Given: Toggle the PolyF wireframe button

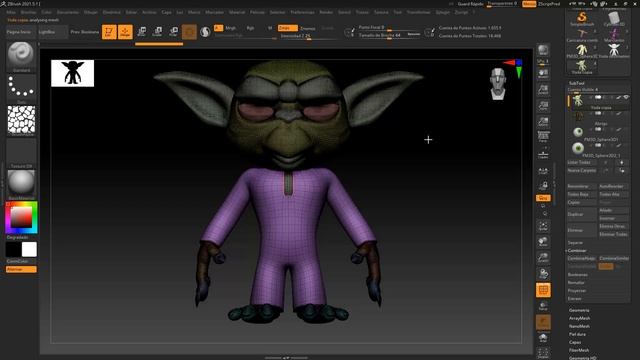Looking at the screenshot, I should pyautogui.click(x=543, y=290).
